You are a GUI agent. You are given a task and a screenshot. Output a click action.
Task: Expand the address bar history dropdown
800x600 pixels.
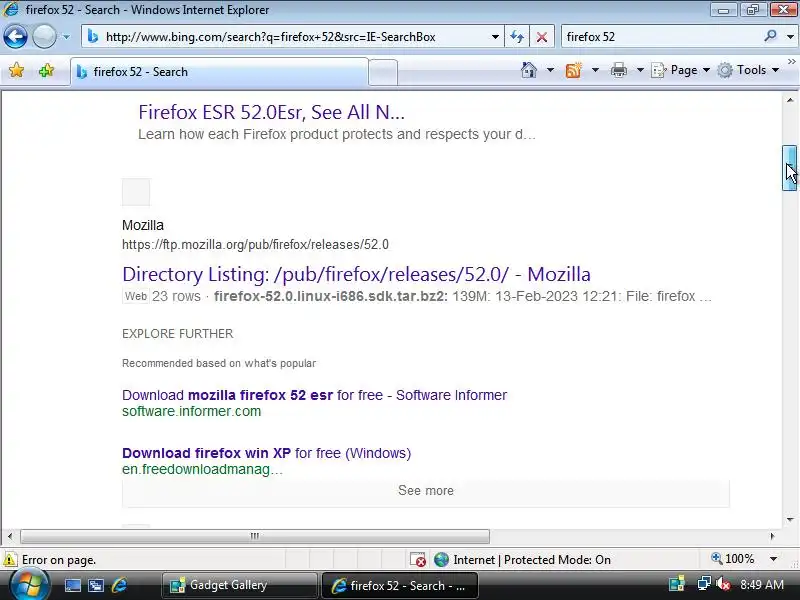coord(495,37)
